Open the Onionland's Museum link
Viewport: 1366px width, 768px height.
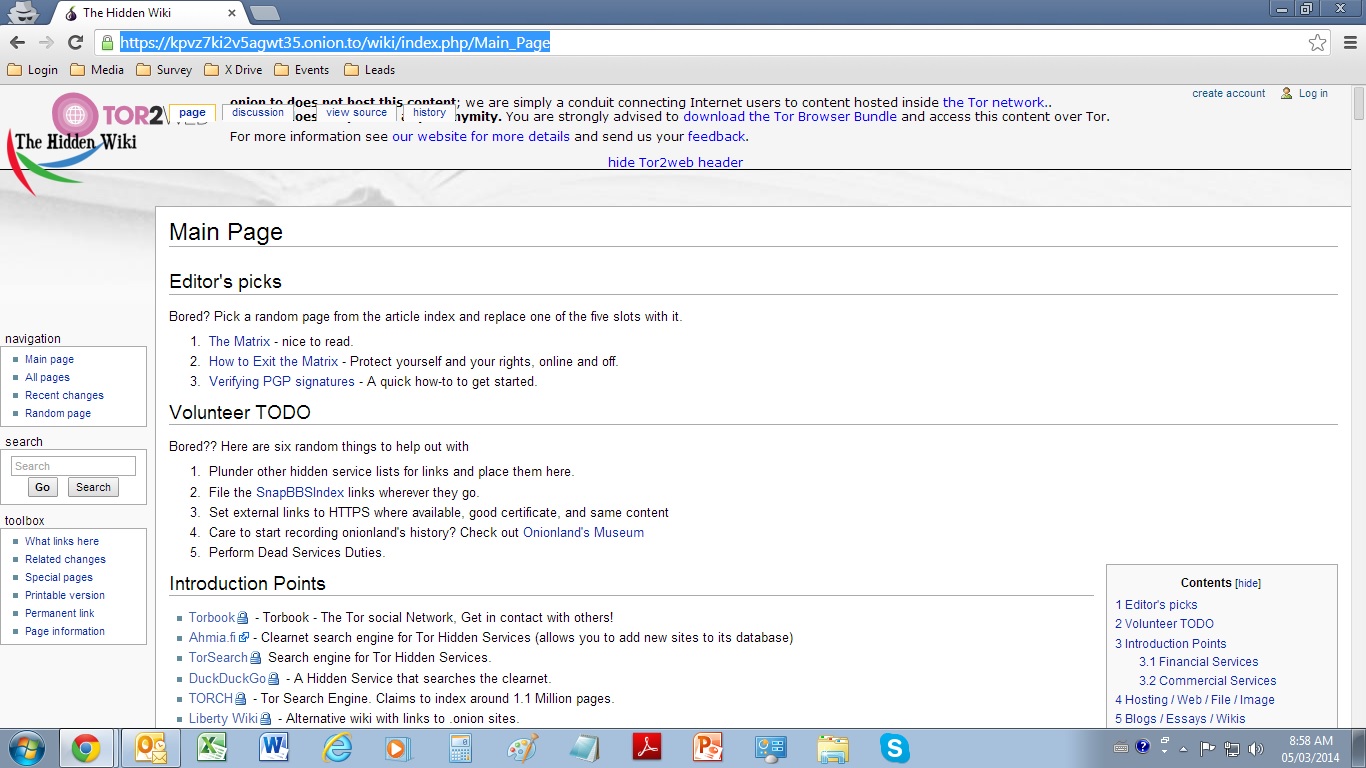tap(583, 533)
